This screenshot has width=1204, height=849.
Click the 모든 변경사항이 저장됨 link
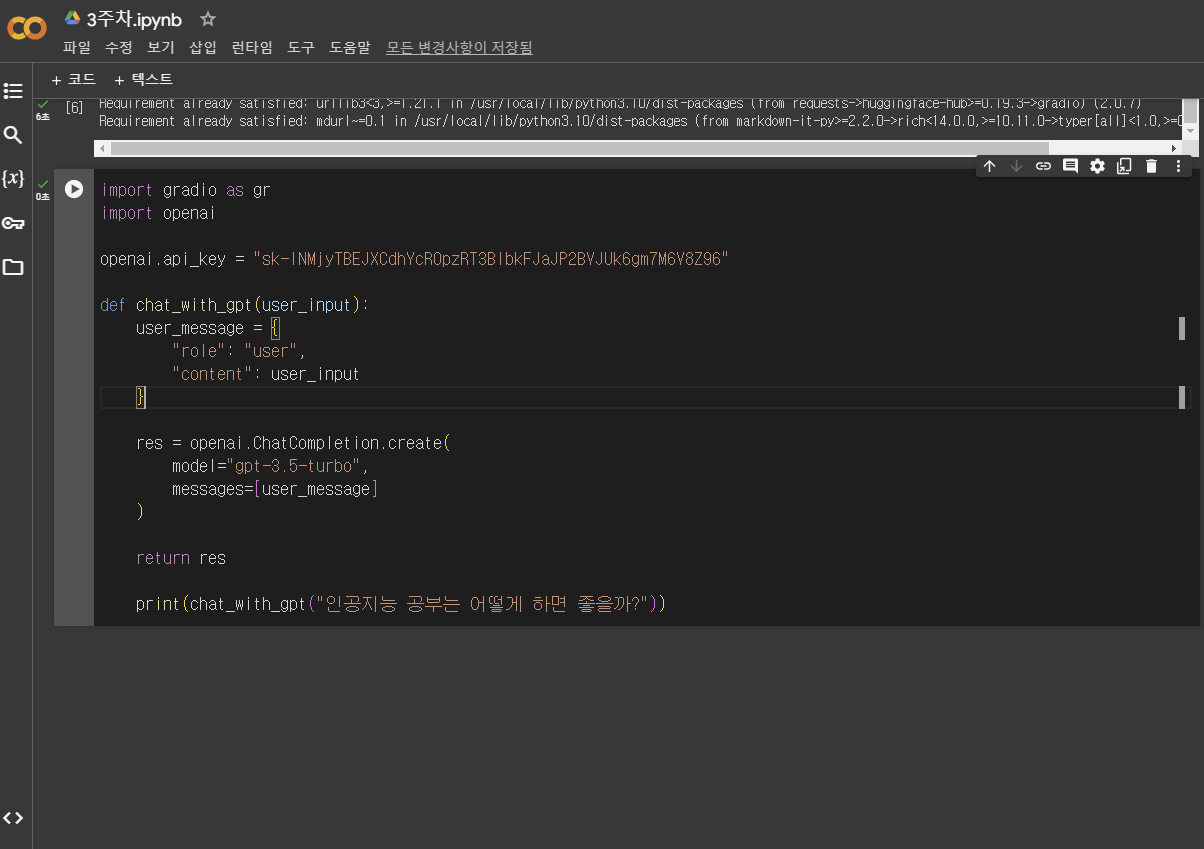click(x=459, y=47)
